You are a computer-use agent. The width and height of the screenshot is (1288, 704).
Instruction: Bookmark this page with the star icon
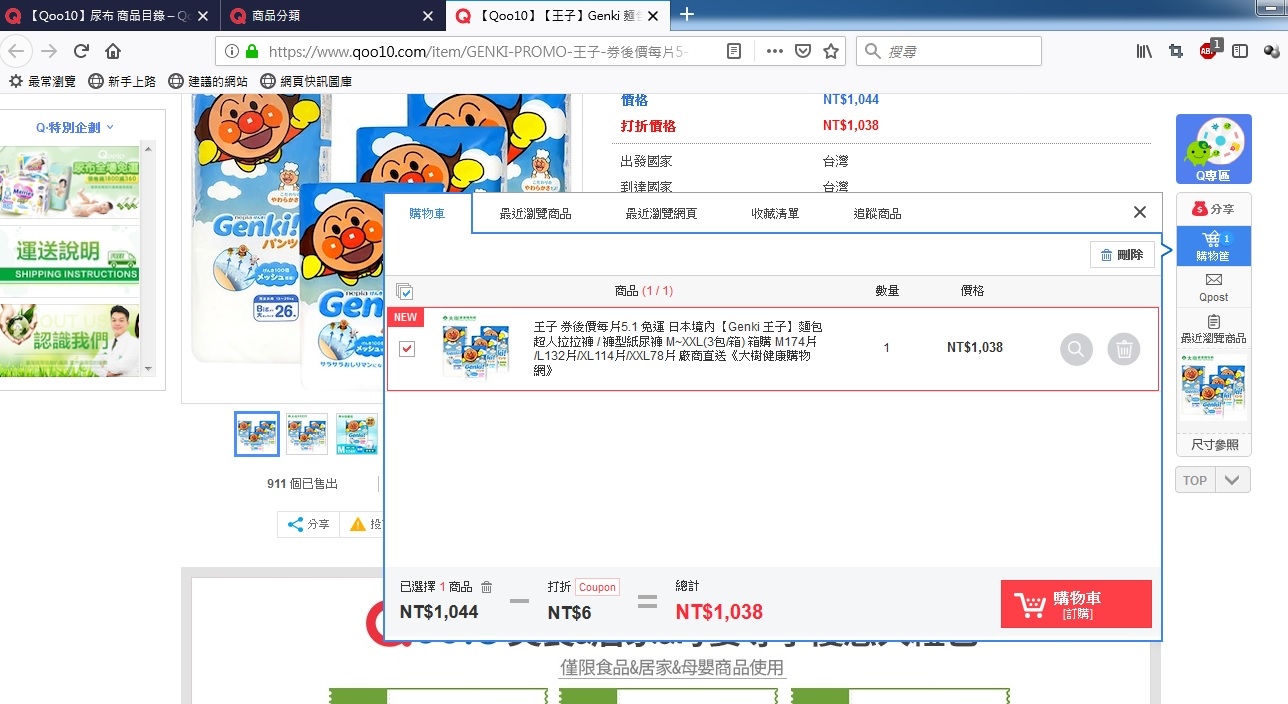831,51
